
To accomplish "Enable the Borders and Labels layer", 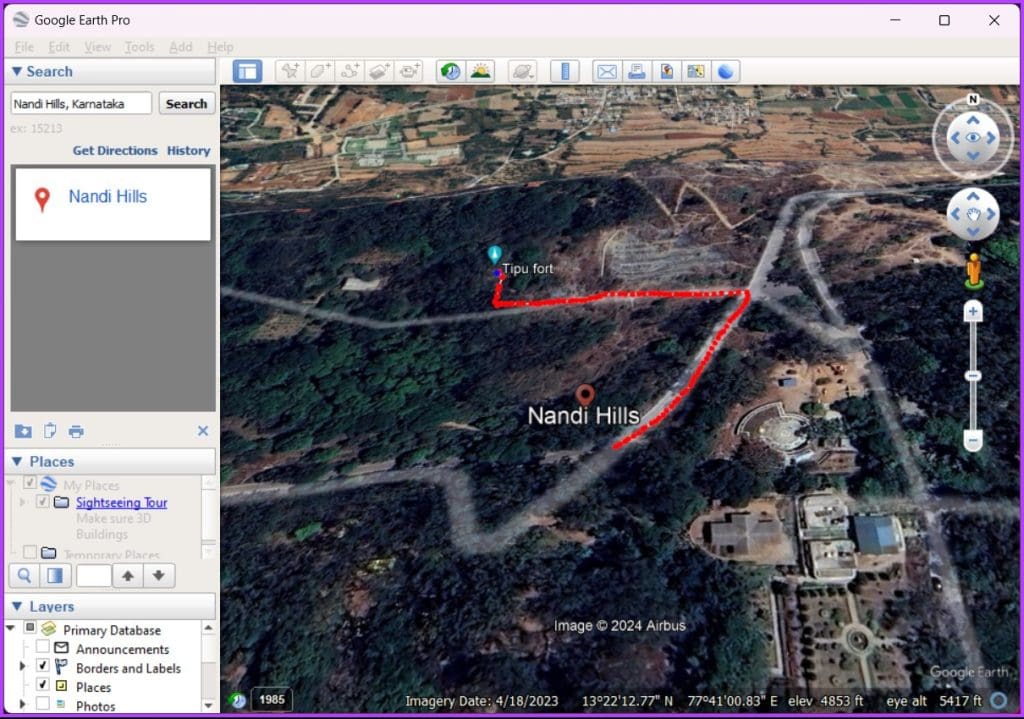I will tap(42, 667).
